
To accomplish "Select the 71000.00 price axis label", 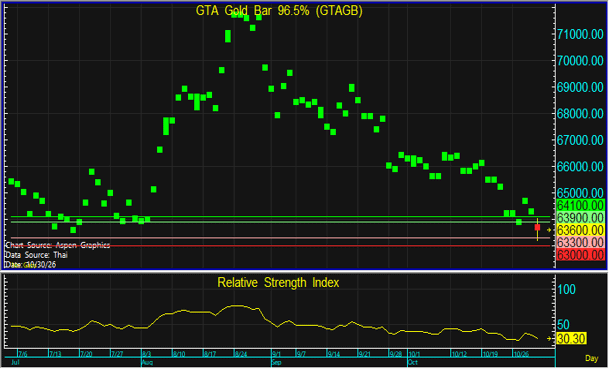I will 580,34.
